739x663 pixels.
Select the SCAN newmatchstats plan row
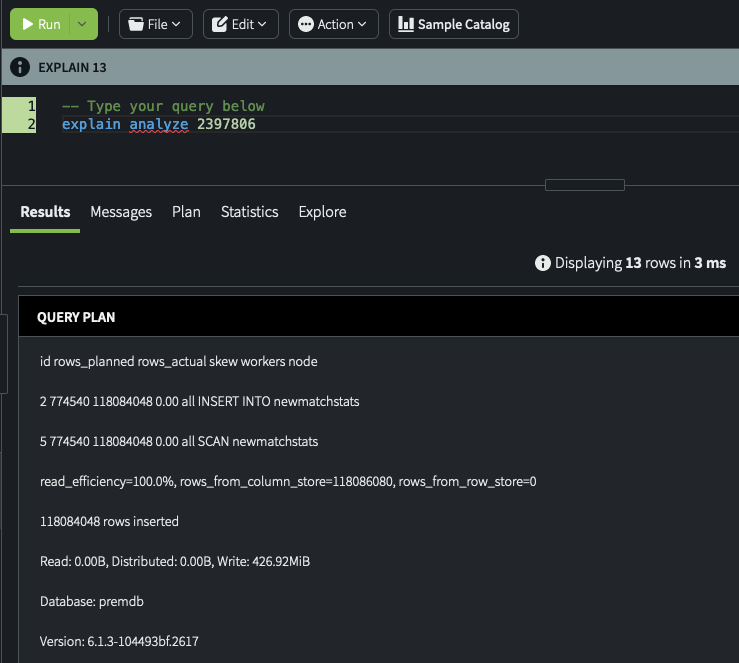click(179, 441)
